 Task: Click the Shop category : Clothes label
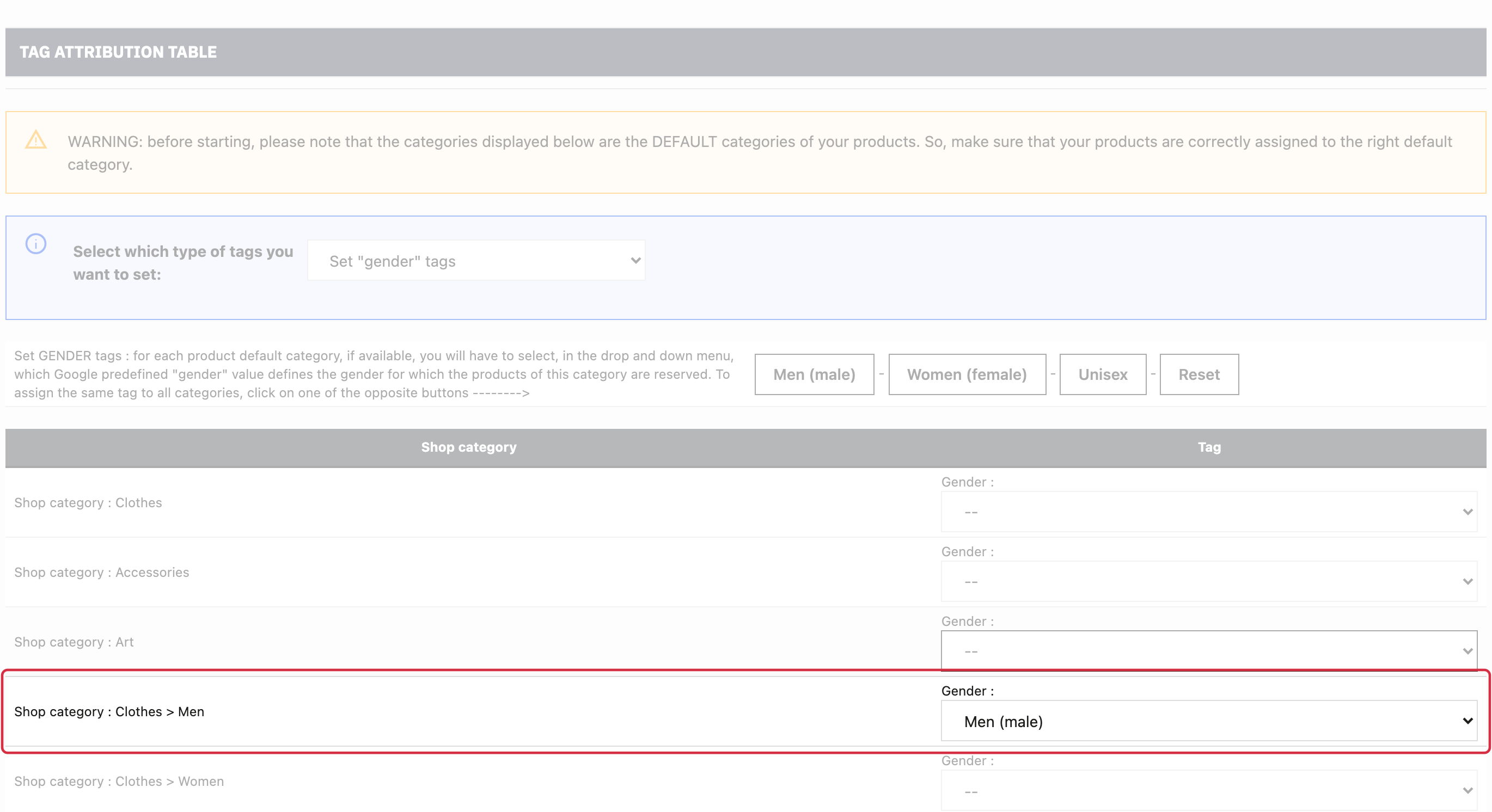tap(88, 502)
